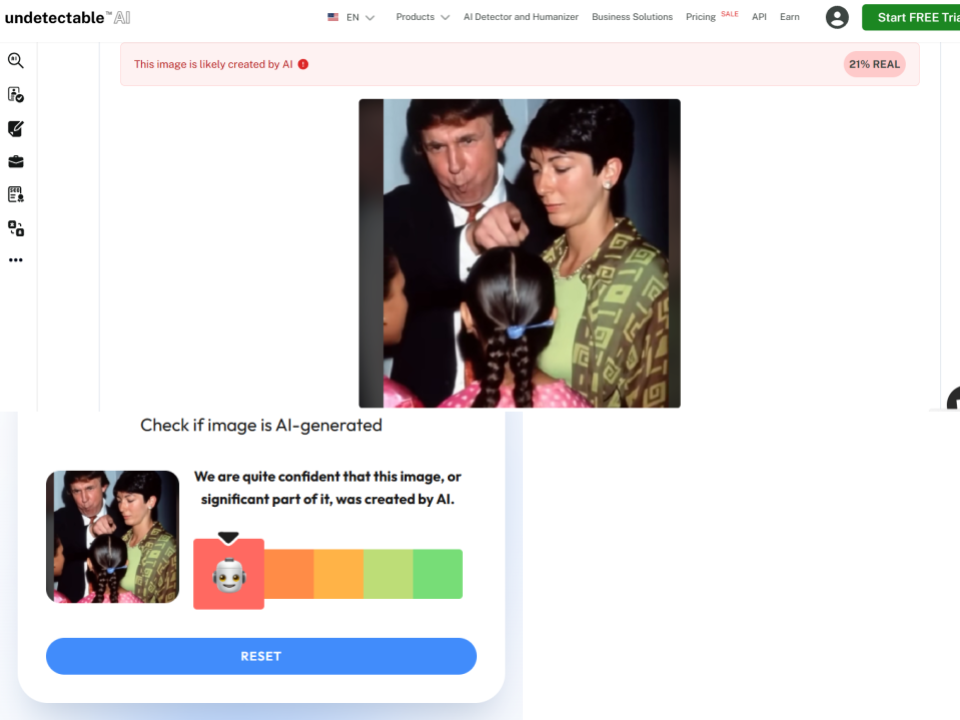Screen dimensions: 960x720
Task: Open AI Detector and Humanizer menu item
Action: coord(520,17)
